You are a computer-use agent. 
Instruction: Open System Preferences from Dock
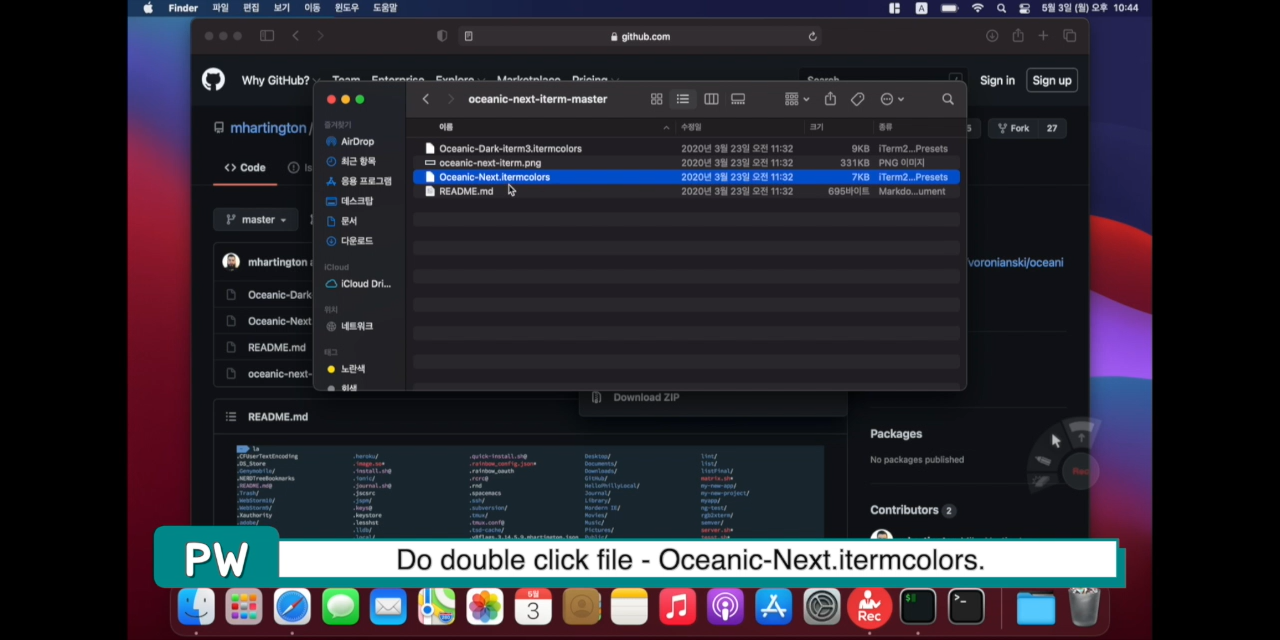[822, 606]
